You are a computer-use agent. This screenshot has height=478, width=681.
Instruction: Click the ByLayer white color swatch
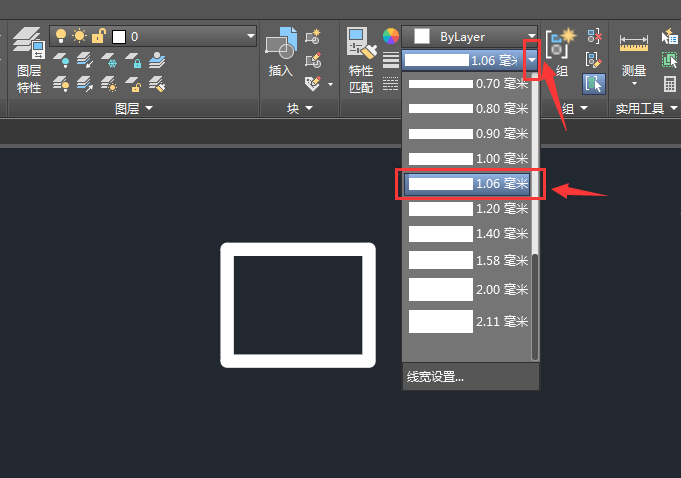pyautogui.click(x=421, y=36)
